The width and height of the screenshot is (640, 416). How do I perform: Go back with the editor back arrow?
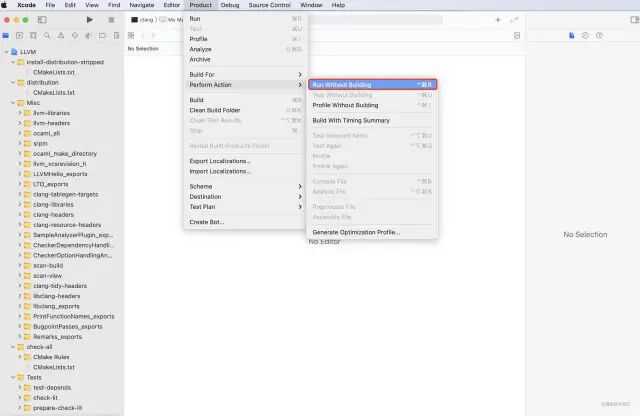coord(143,36)
